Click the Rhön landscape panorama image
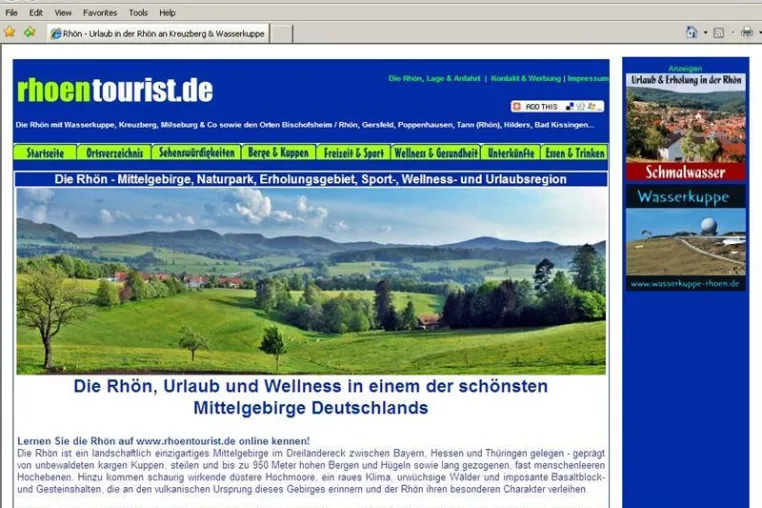The image size is (762, 508). 311,281
